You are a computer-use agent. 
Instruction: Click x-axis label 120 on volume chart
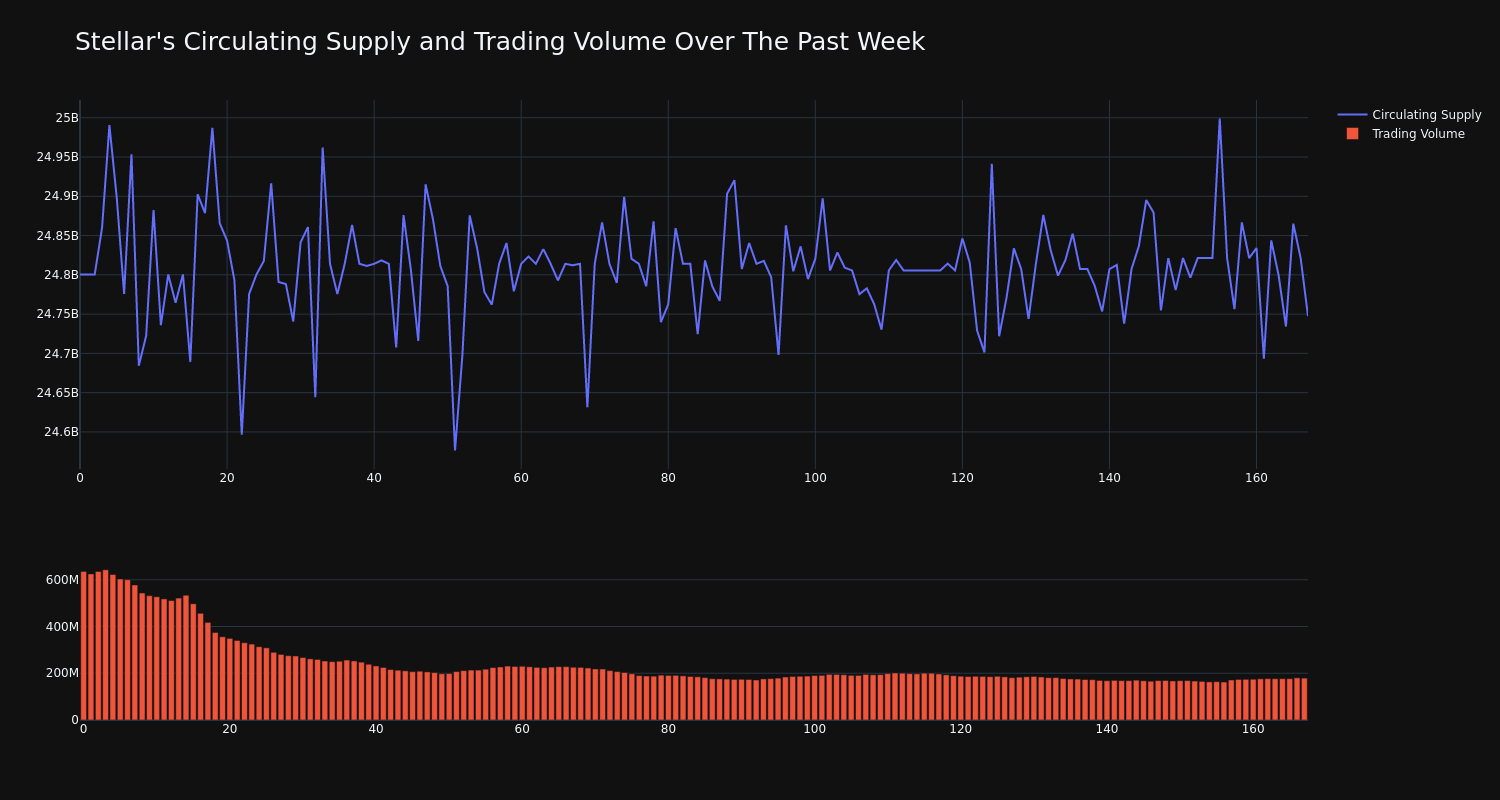click(x=961, y=729)
